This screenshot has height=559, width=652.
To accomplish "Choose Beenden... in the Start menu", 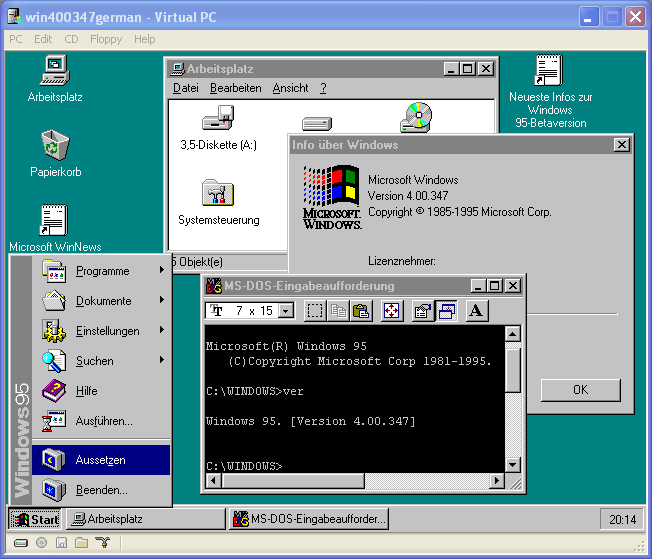I will [101, 490].
